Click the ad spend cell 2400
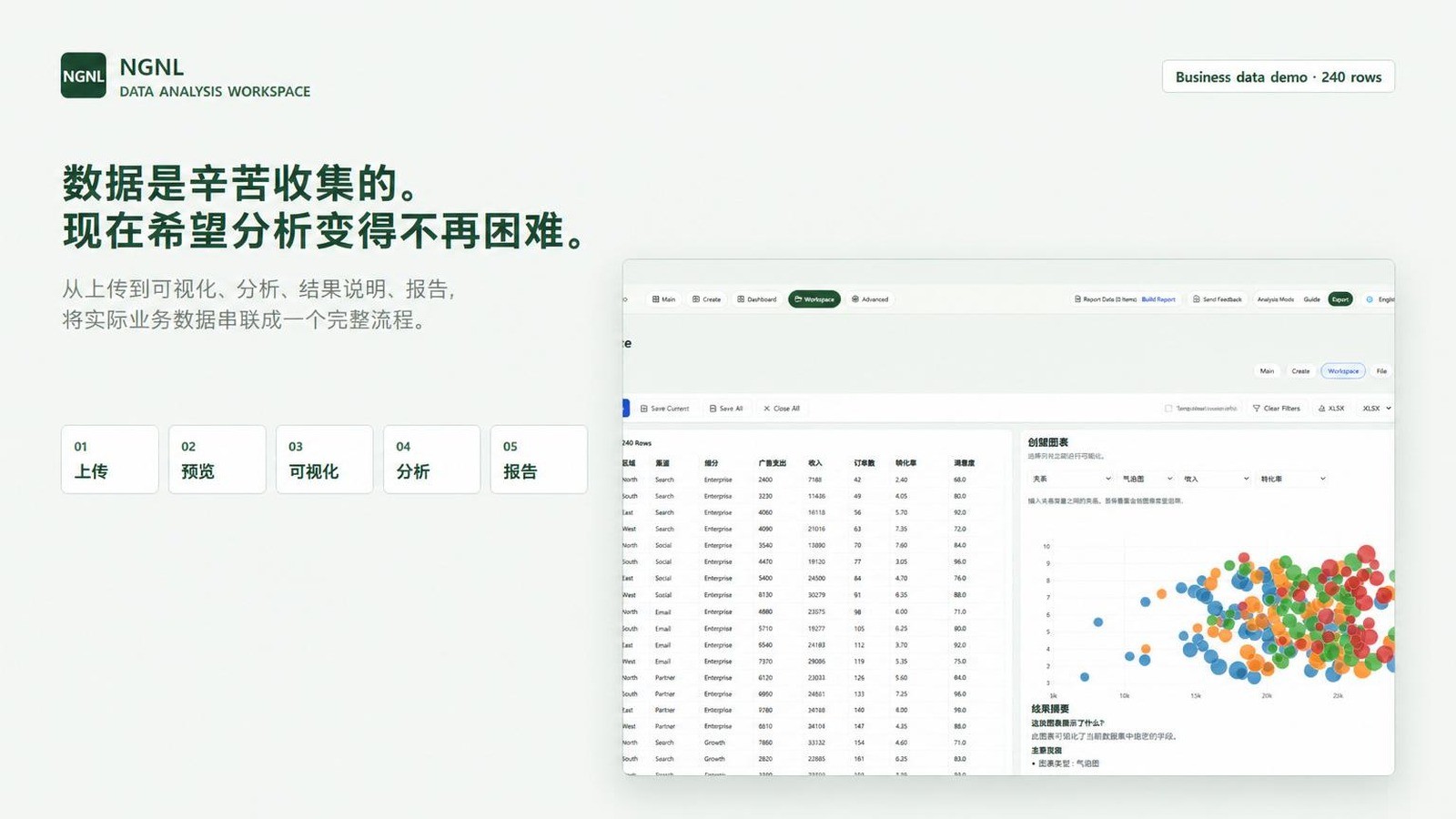Image resolution: width=1456 pixels, height=819 pixels. tap(765, 480)
